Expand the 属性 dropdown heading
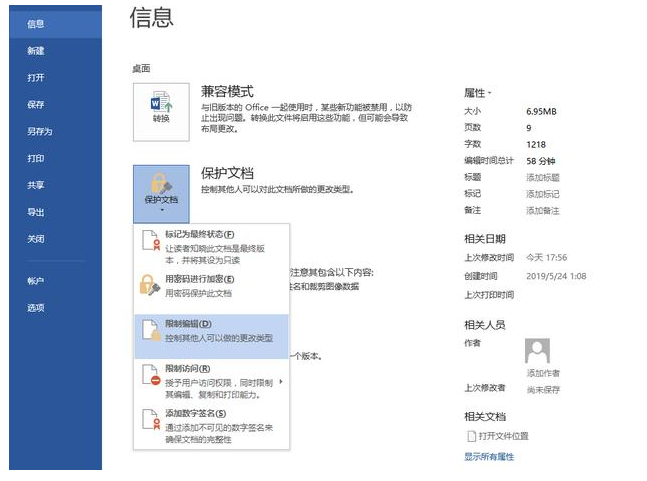This screenshot has width=647, height=481. 478,93
